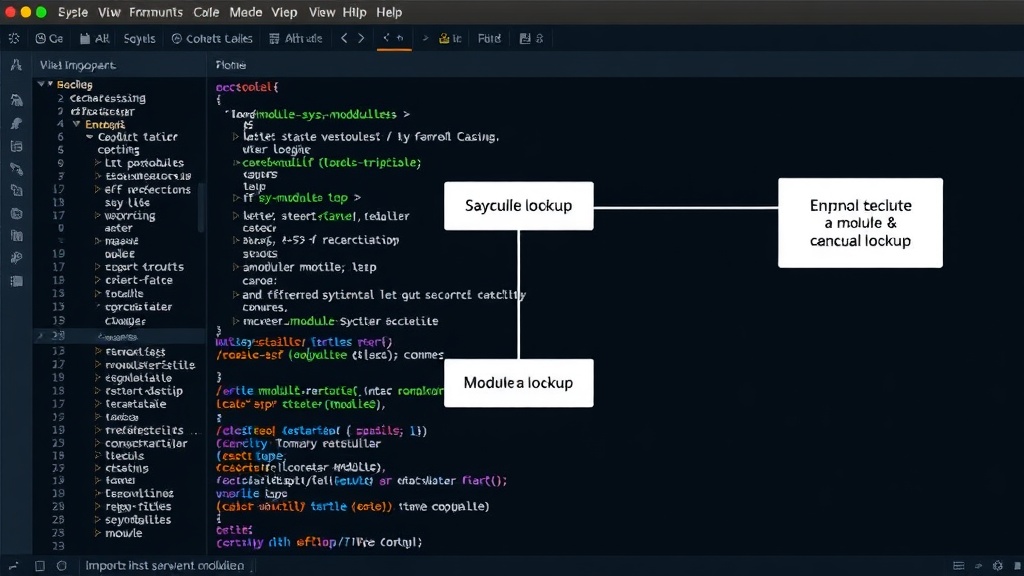Click the Soyels toolbar button
The width and height of the screenshot is (1024, 576).
tap(140, 39)
